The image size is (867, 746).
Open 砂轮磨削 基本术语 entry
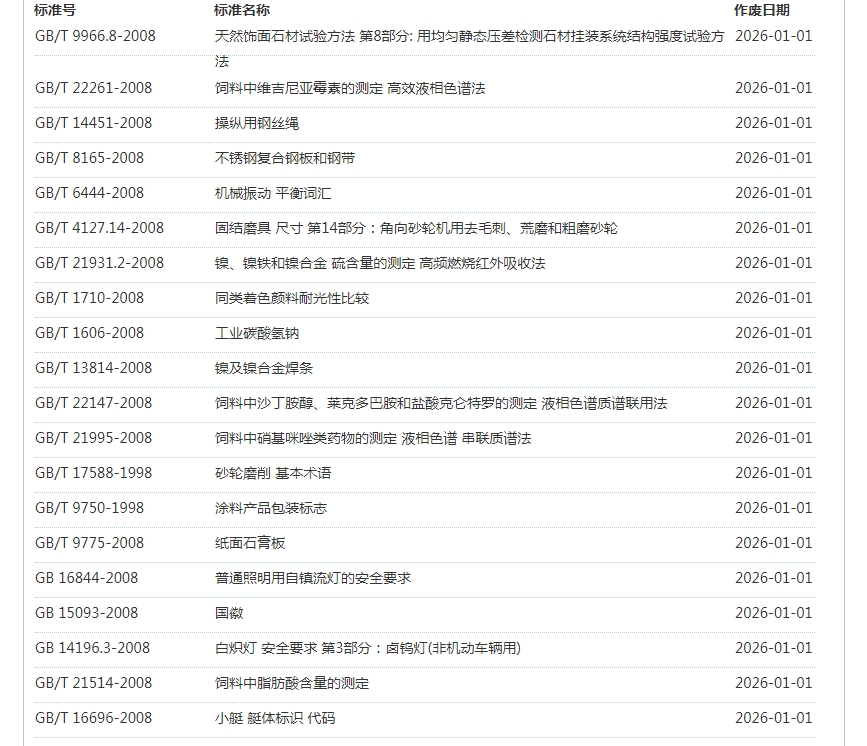click(272, 473)
